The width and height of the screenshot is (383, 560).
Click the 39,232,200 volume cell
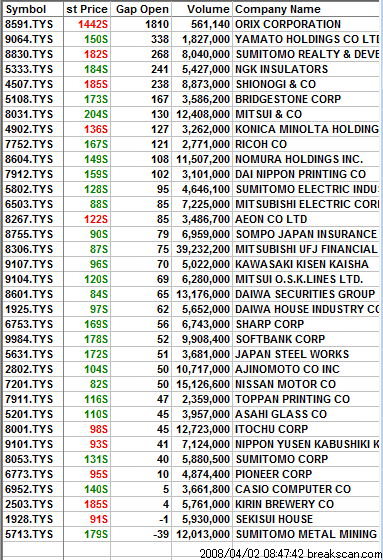[203, 249]
